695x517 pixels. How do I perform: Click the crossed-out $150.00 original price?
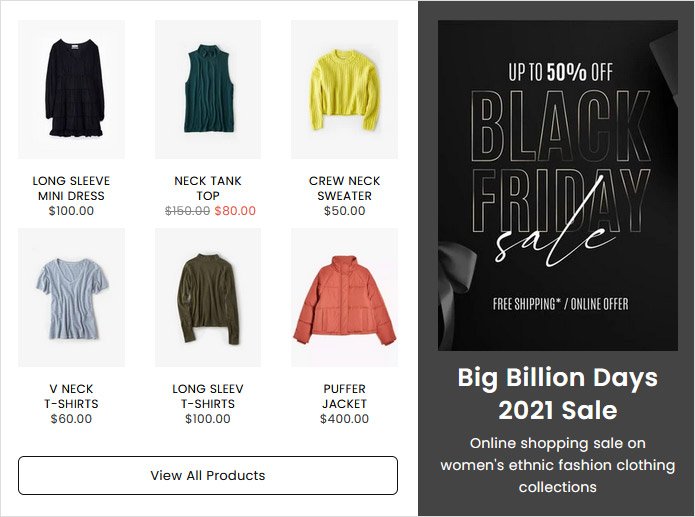click(x=187, y=211)
